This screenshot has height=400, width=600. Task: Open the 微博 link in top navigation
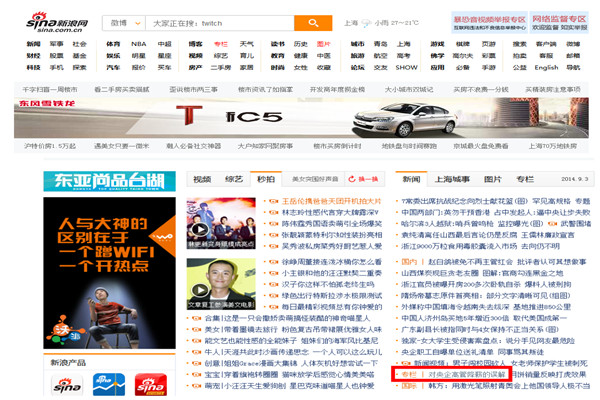[x=573, y=44]
